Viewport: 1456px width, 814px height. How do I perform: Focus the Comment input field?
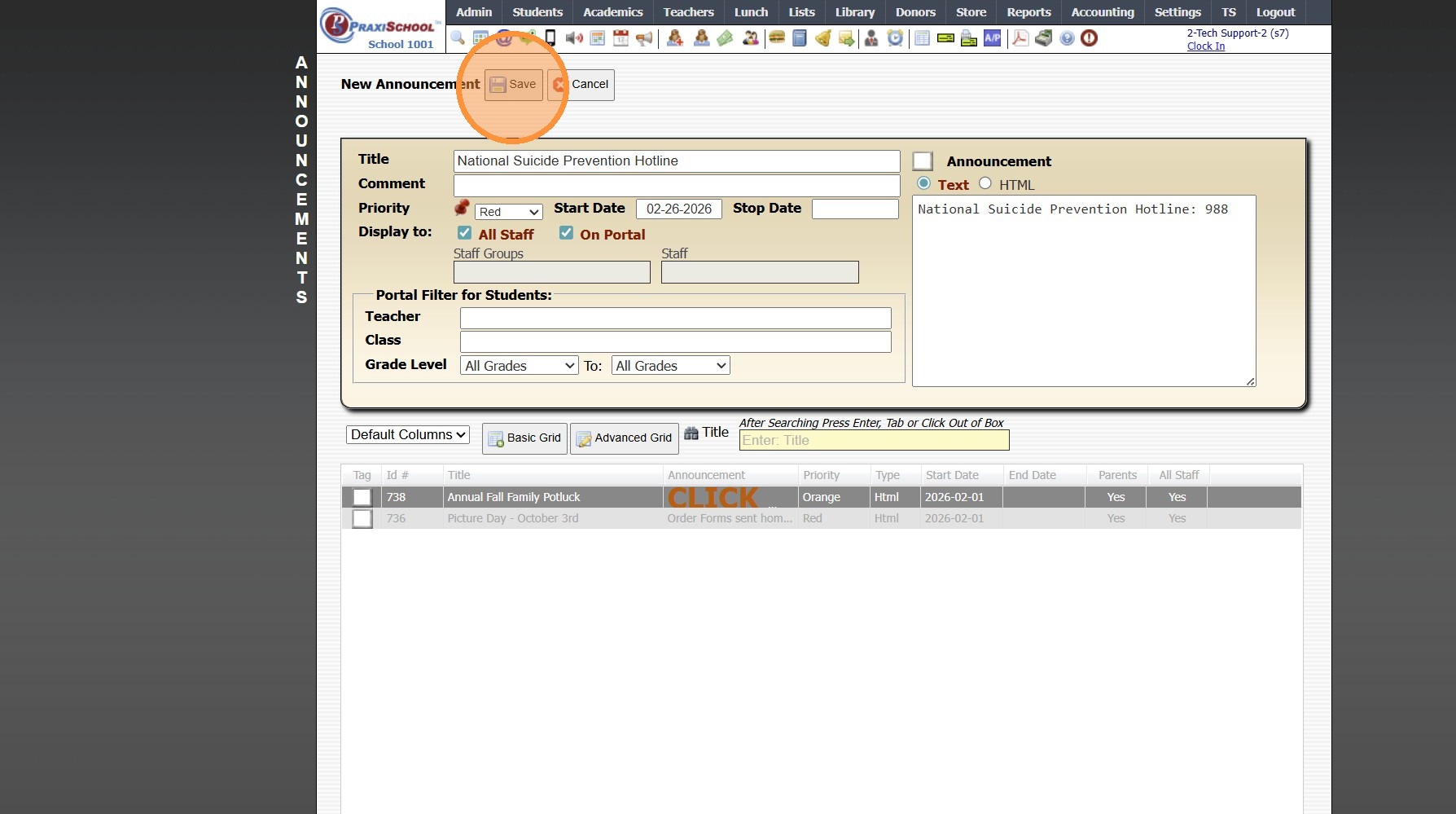click(x=677, y=185)
